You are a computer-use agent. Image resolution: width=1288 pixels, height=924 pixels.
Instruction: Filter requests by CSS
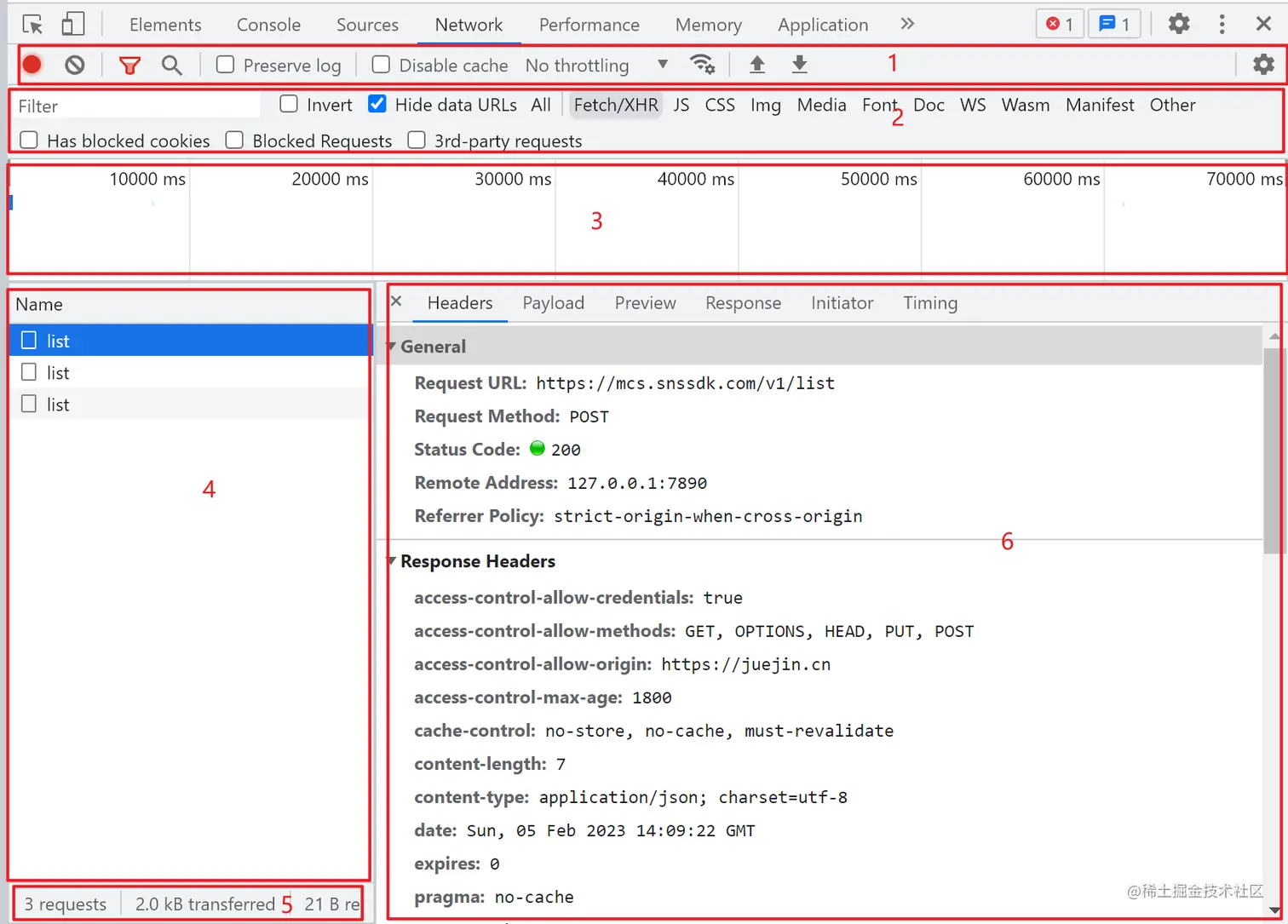719,105
